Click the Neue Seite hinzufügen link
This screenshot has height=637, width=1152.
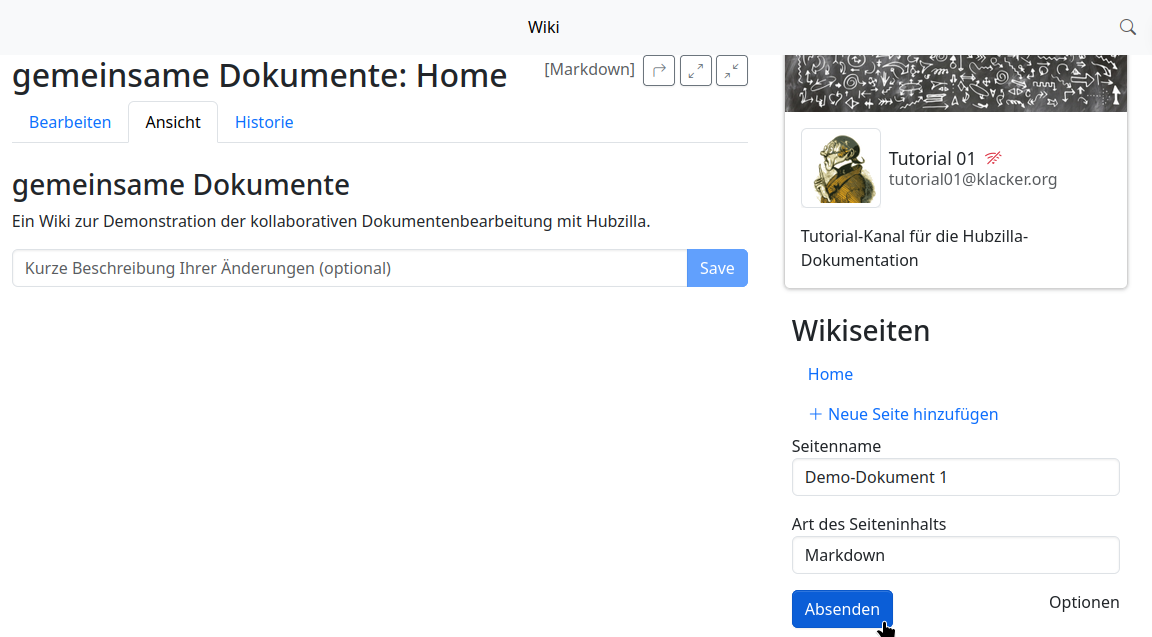tap(912, 414)
